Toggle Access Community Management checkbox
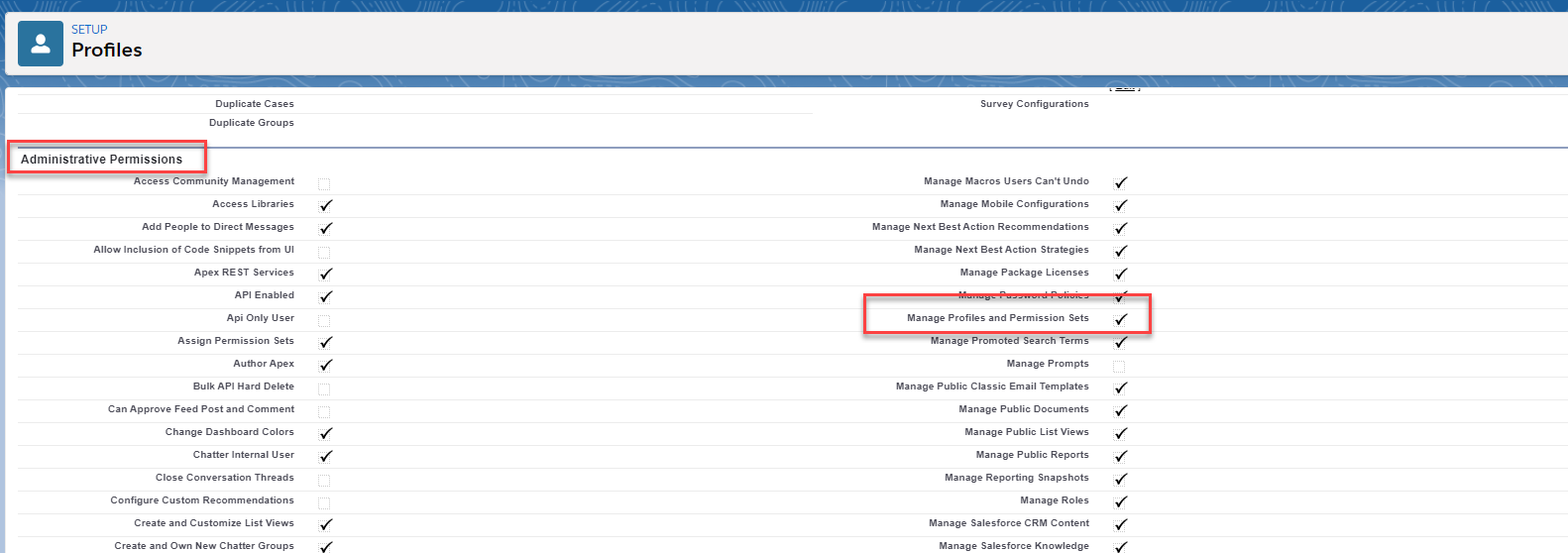The width and height of the screenshot is (1568, 553). (x=324, y=183)
